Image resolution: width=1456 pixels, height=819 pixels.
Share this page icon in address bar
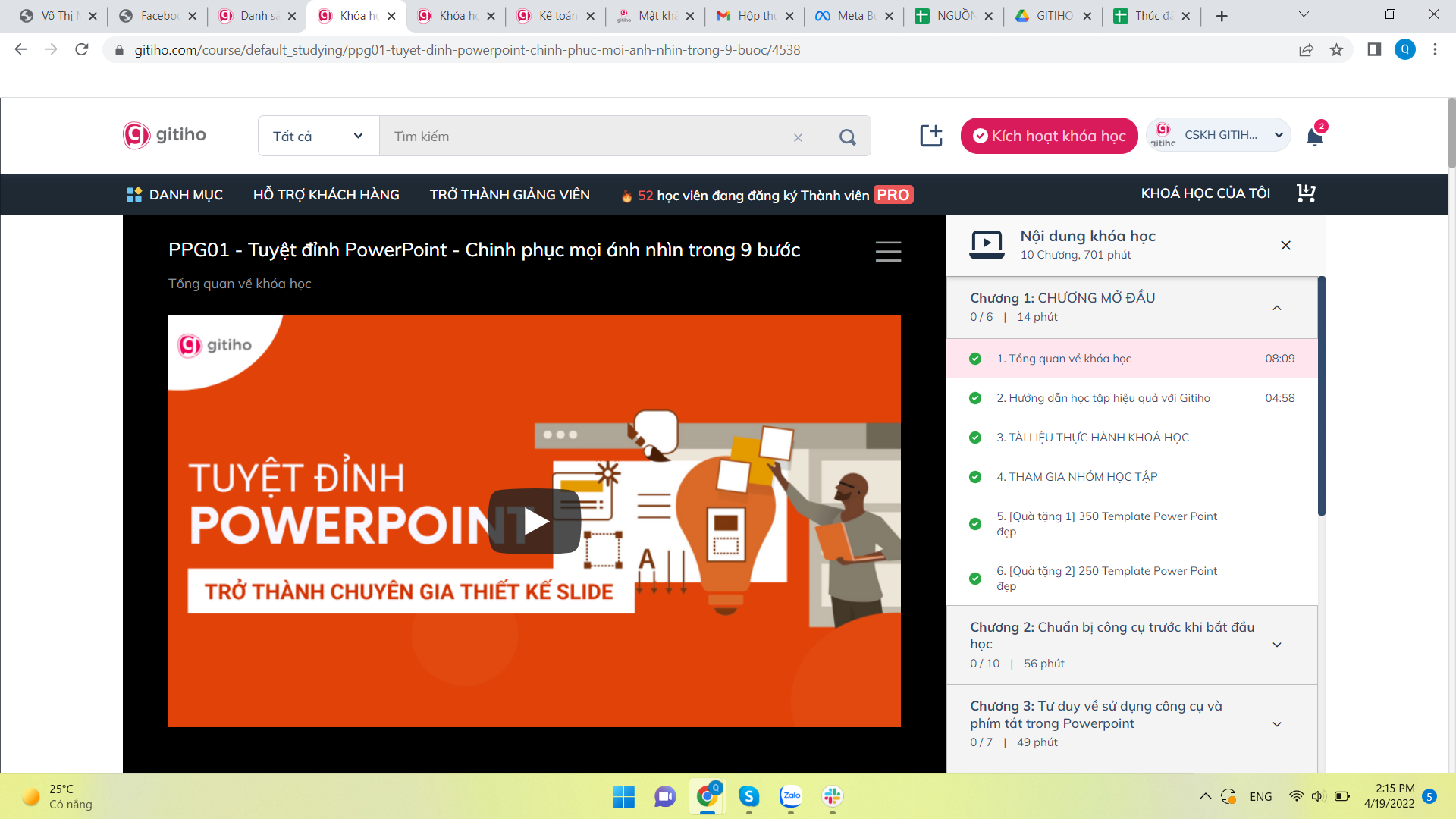point(1306,50)
